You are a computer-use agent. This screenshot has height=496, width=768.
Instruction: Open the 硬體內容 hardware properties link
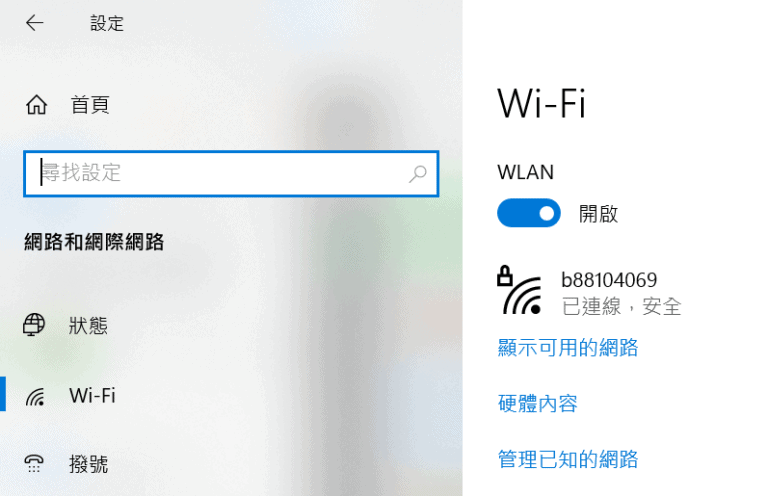click(x=538, y=403)
